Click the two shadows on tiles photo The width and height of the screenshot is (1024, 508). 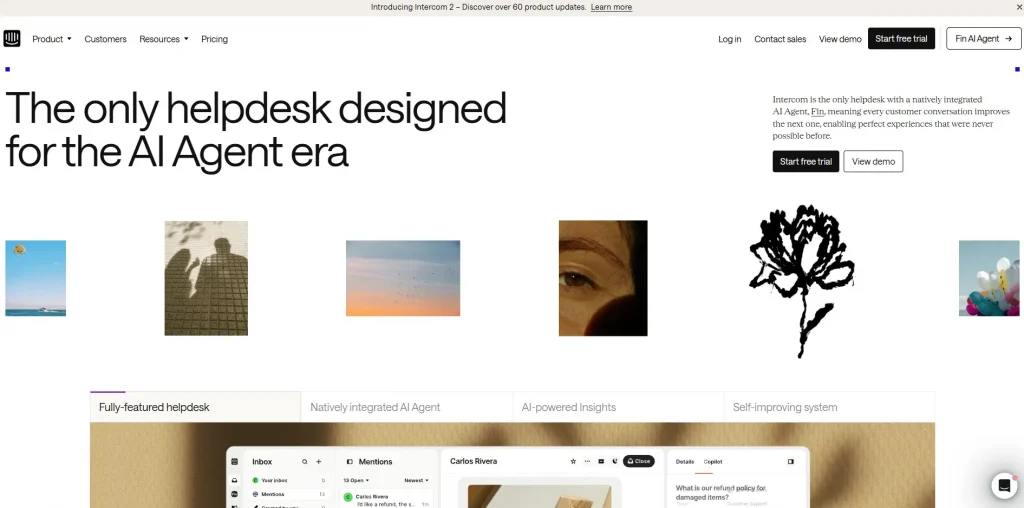point(206,278)
